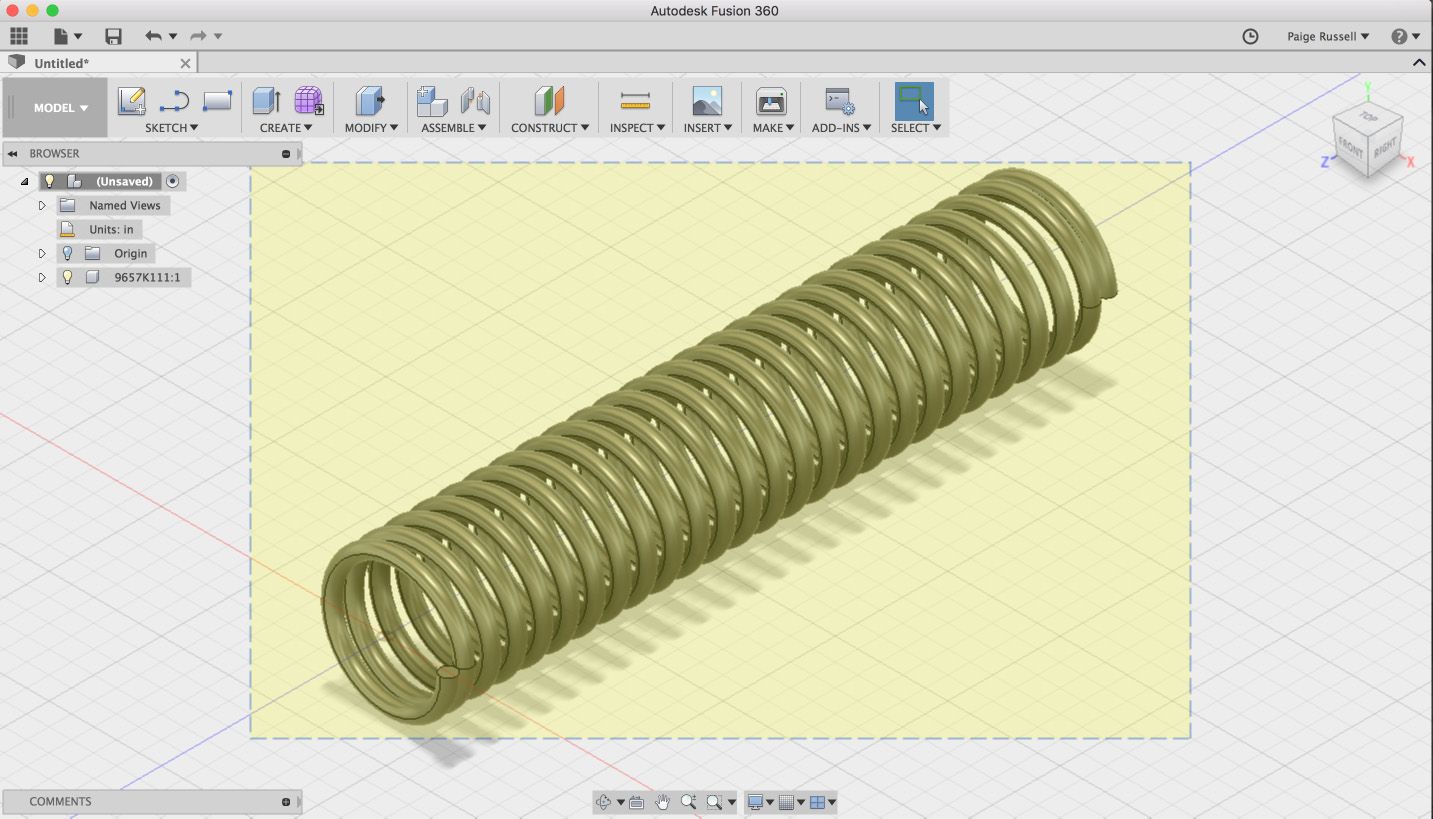Click the RIGHT face of ViewCube
The width and height of the screenshot is (1433, 819).
1385,149
